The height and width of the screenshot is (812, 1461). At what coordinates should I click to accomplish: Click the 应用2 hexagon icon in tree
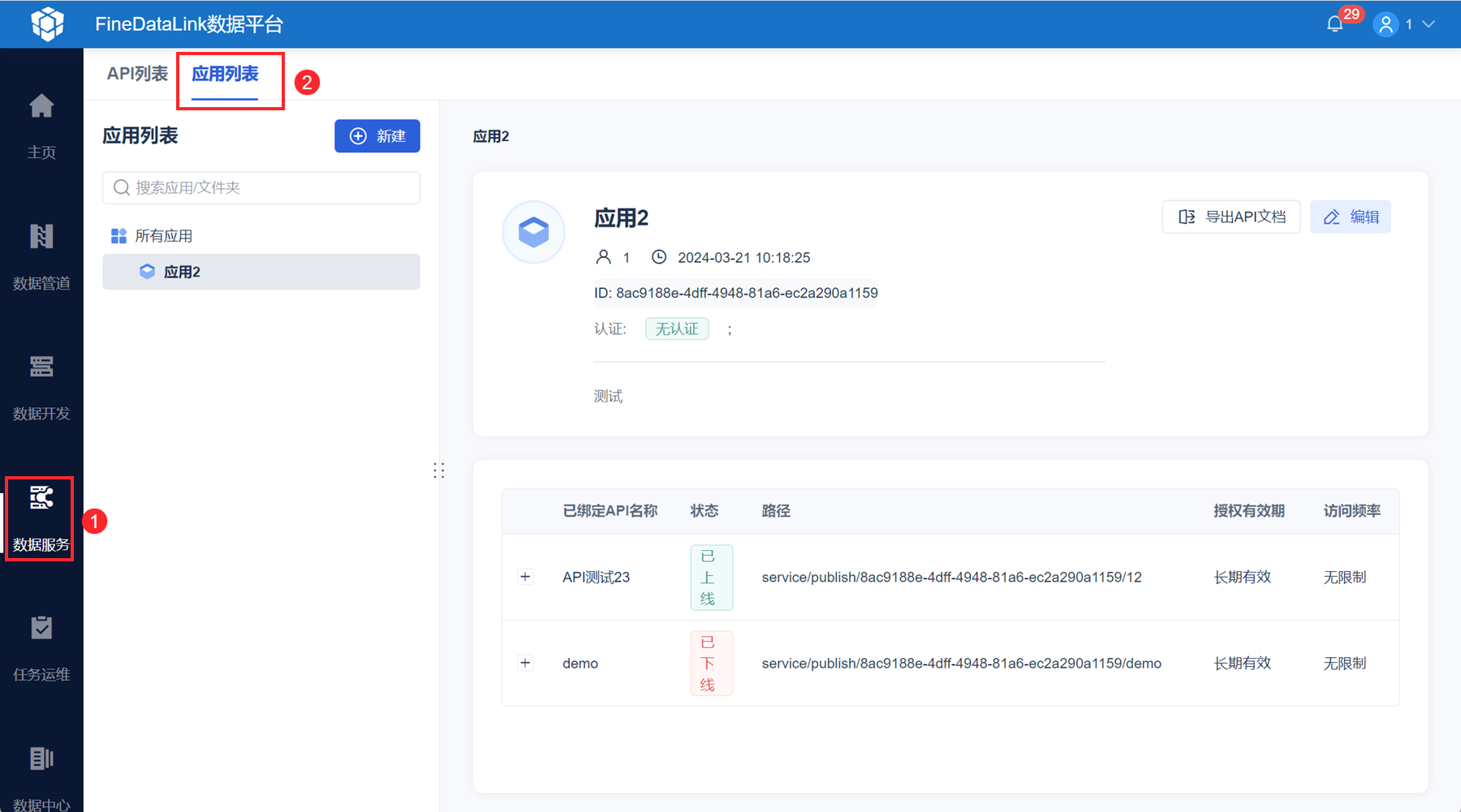click(147, 272)
